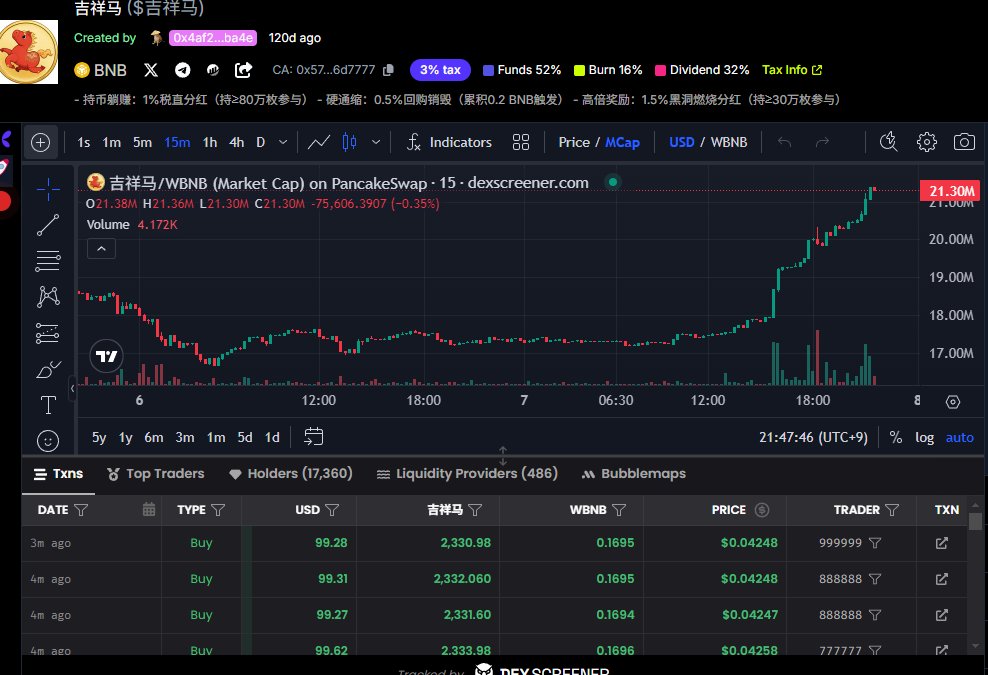Select the Fibonacci retracement lines tool
Image resolution: width=988 pixels, height=675 pixels.
(x=48, y=261)
